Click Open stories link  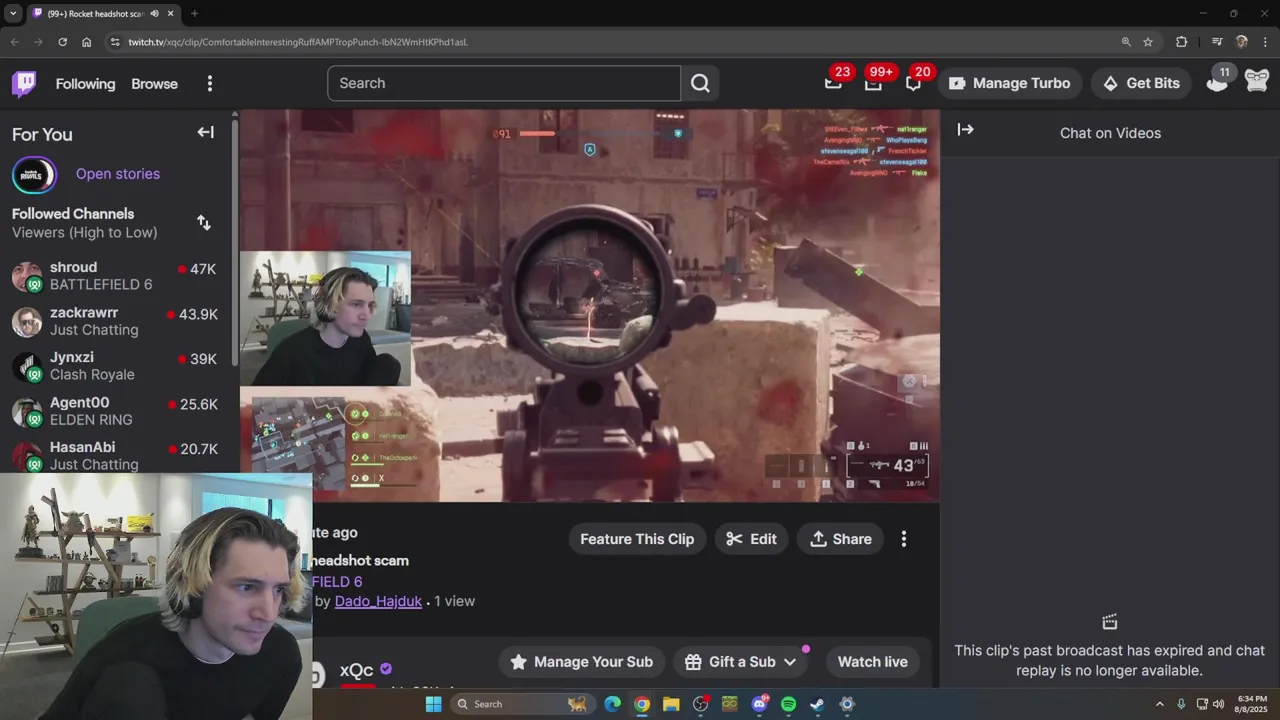click(118, 174)
